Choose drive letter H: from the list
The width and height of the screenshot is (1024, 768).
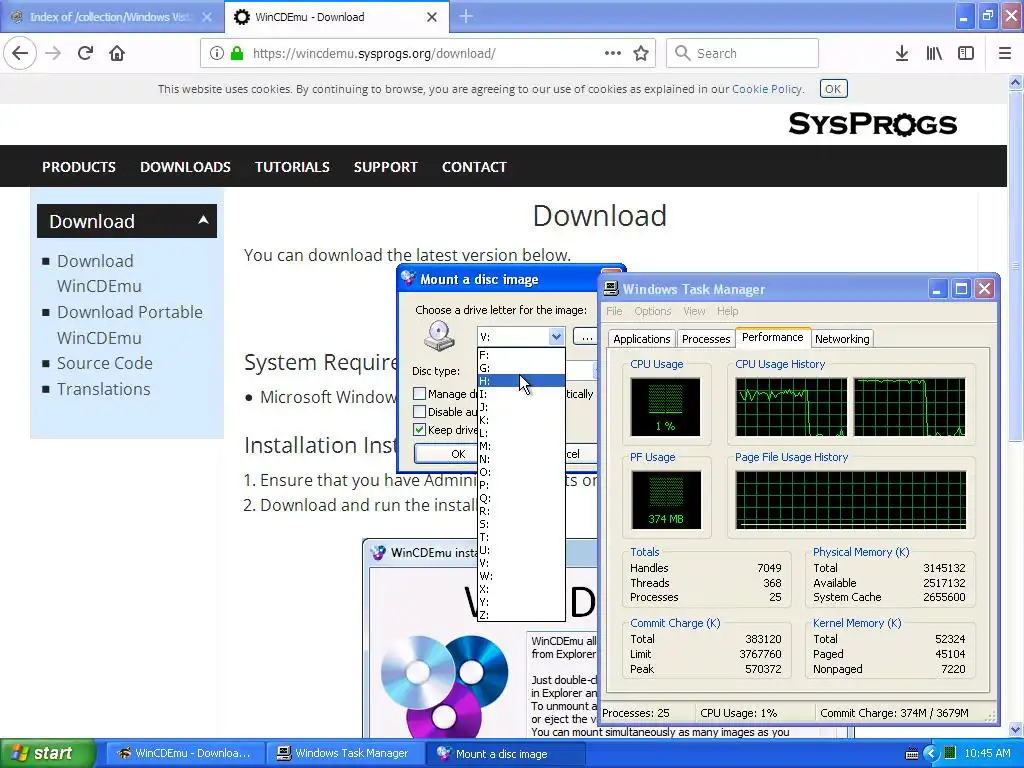click(x=521, y=381)
